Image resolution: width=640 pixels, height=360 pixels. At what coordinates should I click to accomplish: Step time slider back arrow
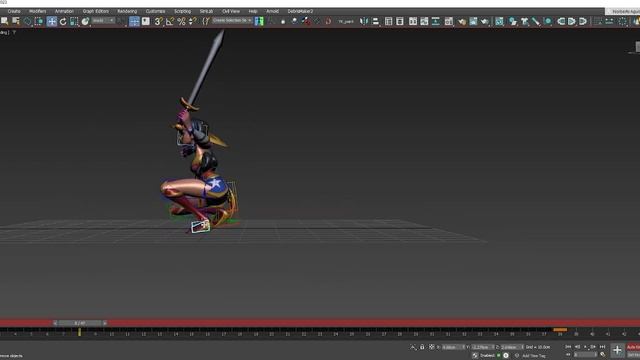[x=55, y=323]
